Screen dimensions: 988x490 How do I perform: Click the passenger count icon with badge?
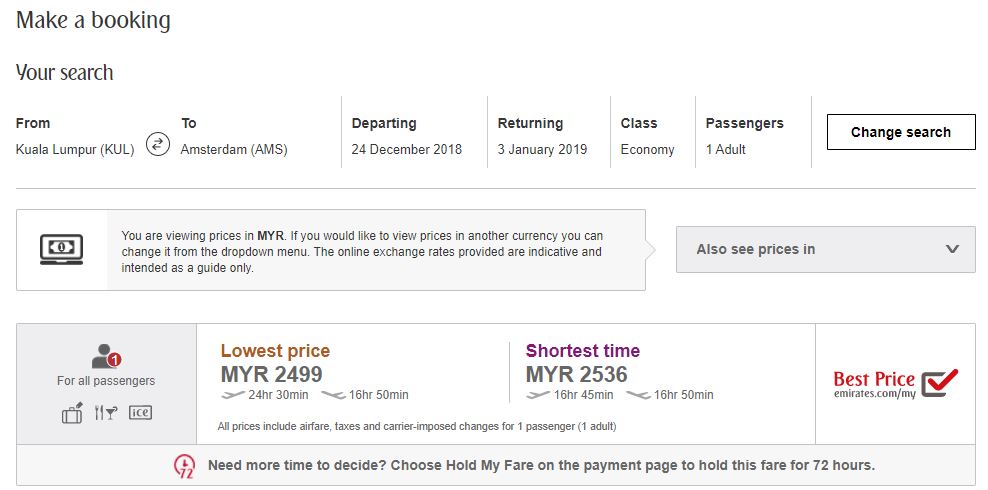point(105,356)
